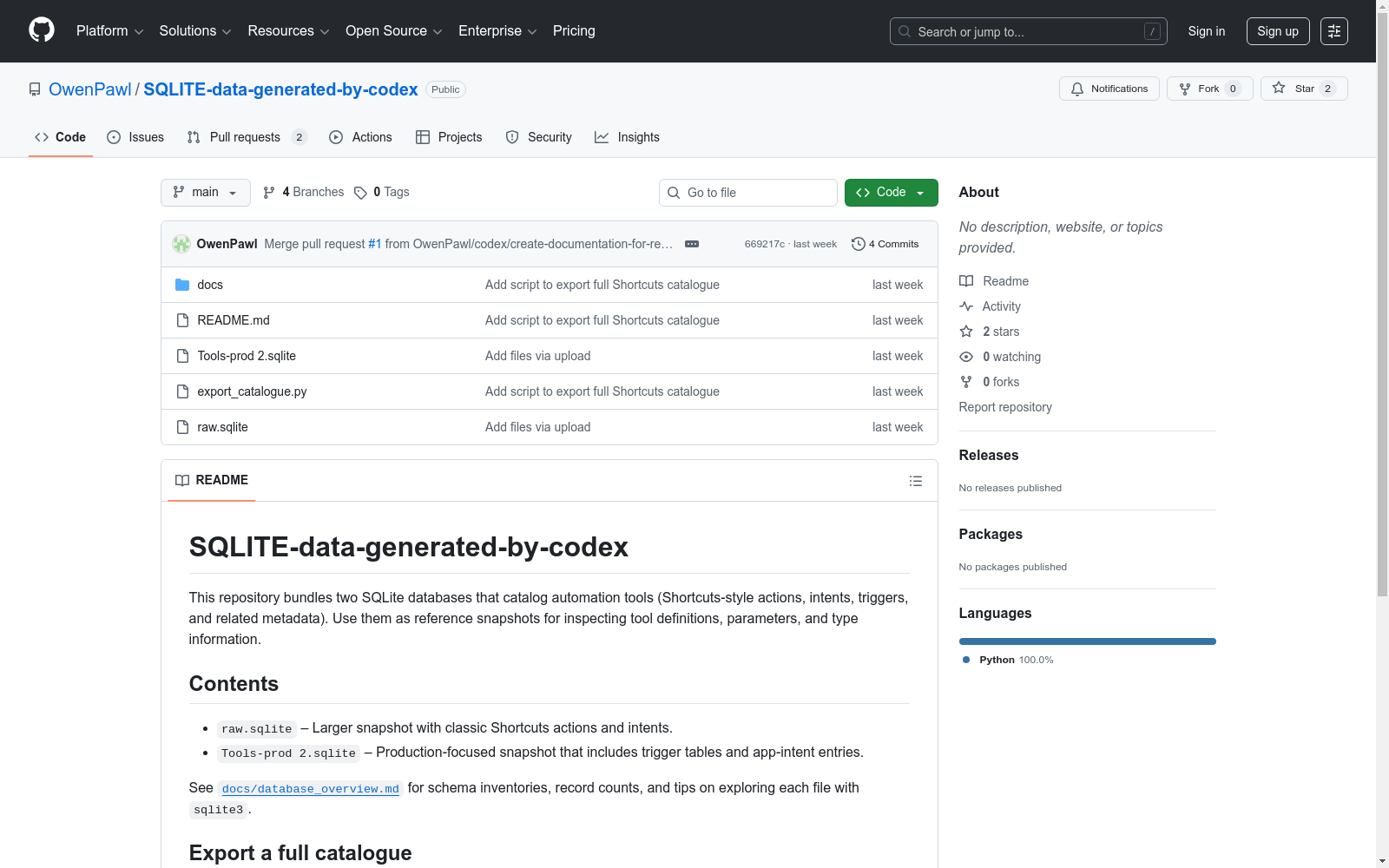Open the README outline list icon
The width and height of the screenshot is (1389, 868).
(x=916, y=481)
